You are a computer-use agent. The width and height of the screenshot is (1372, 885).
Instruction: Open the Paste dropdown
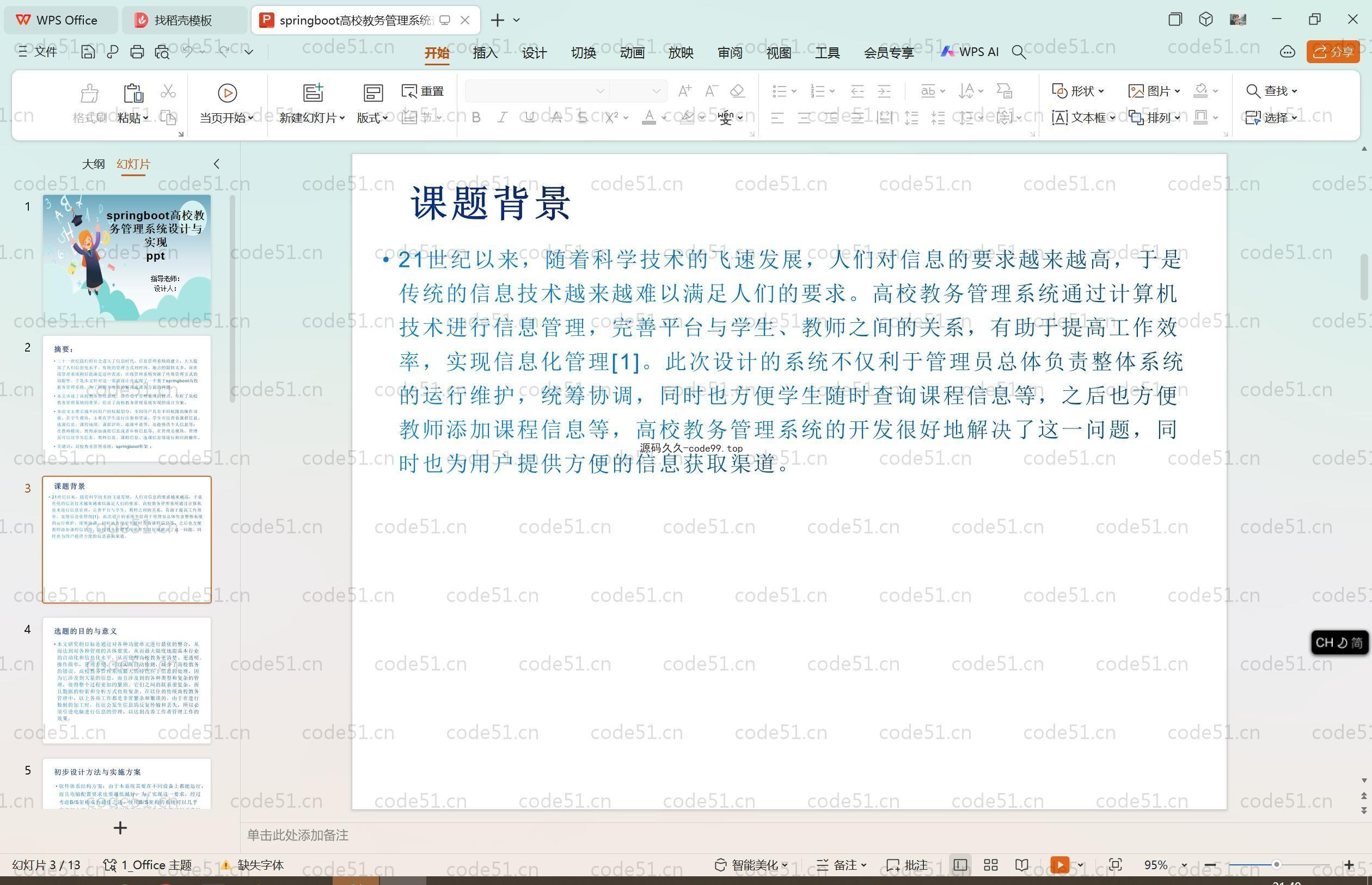(133, 118)
